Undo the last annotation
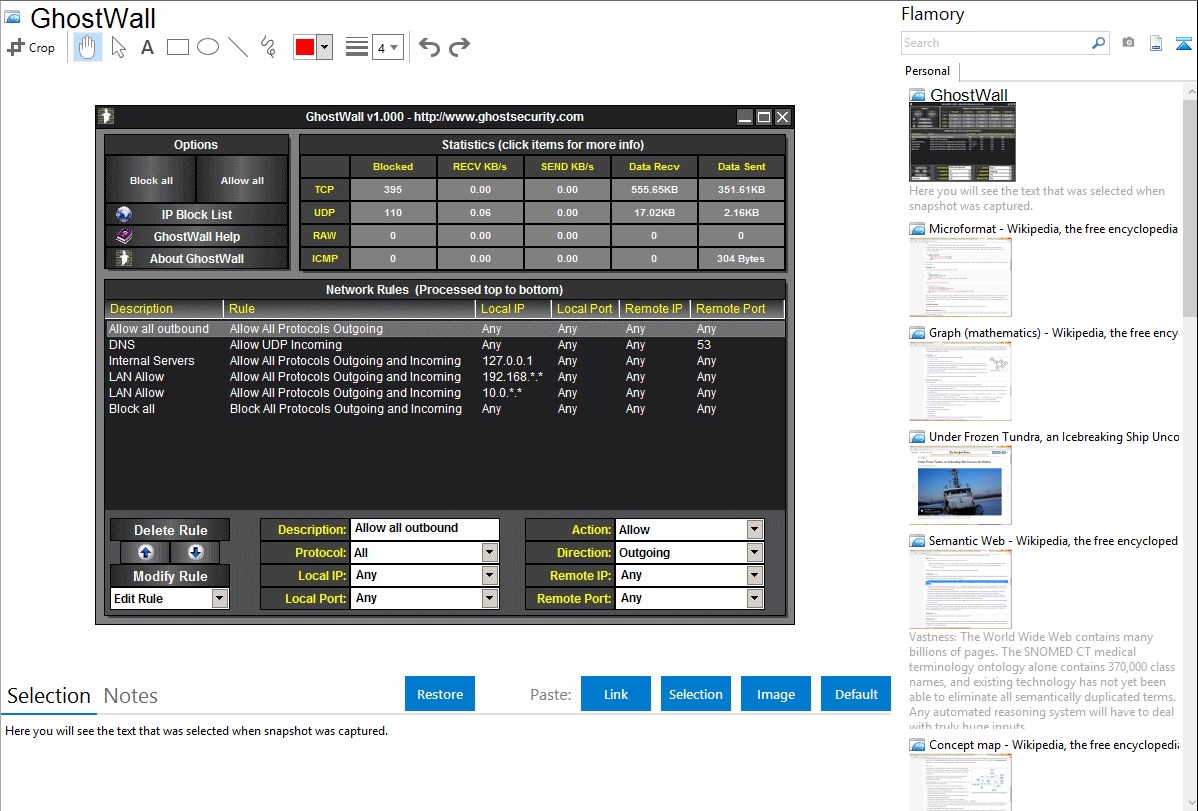This screenshot has width=1198, height=811. coord(429,47)
